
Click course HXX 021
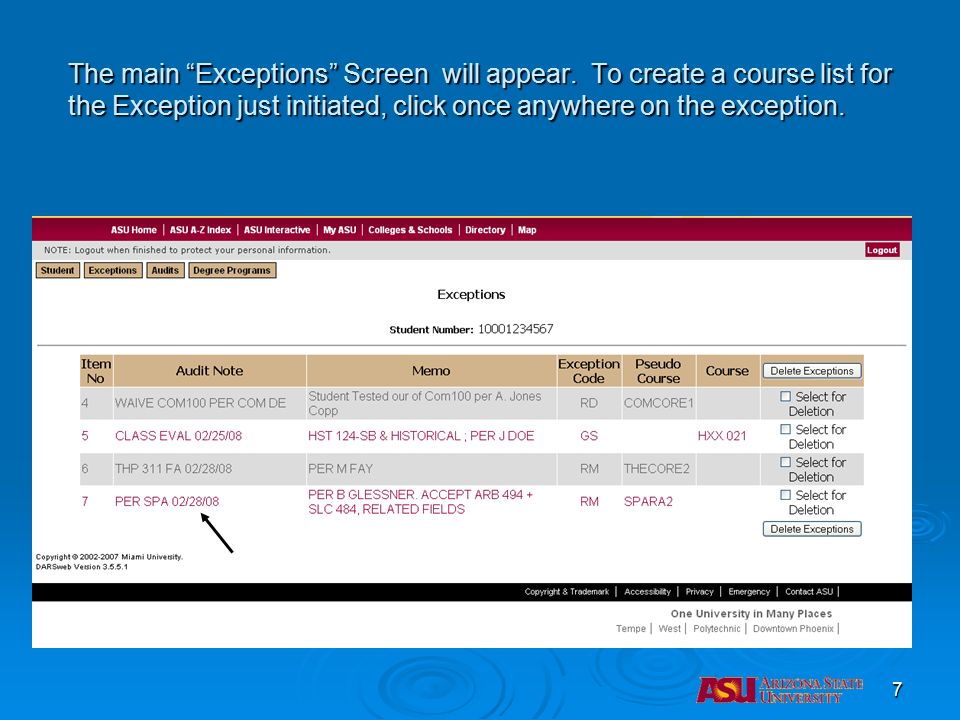click(722, 436)
